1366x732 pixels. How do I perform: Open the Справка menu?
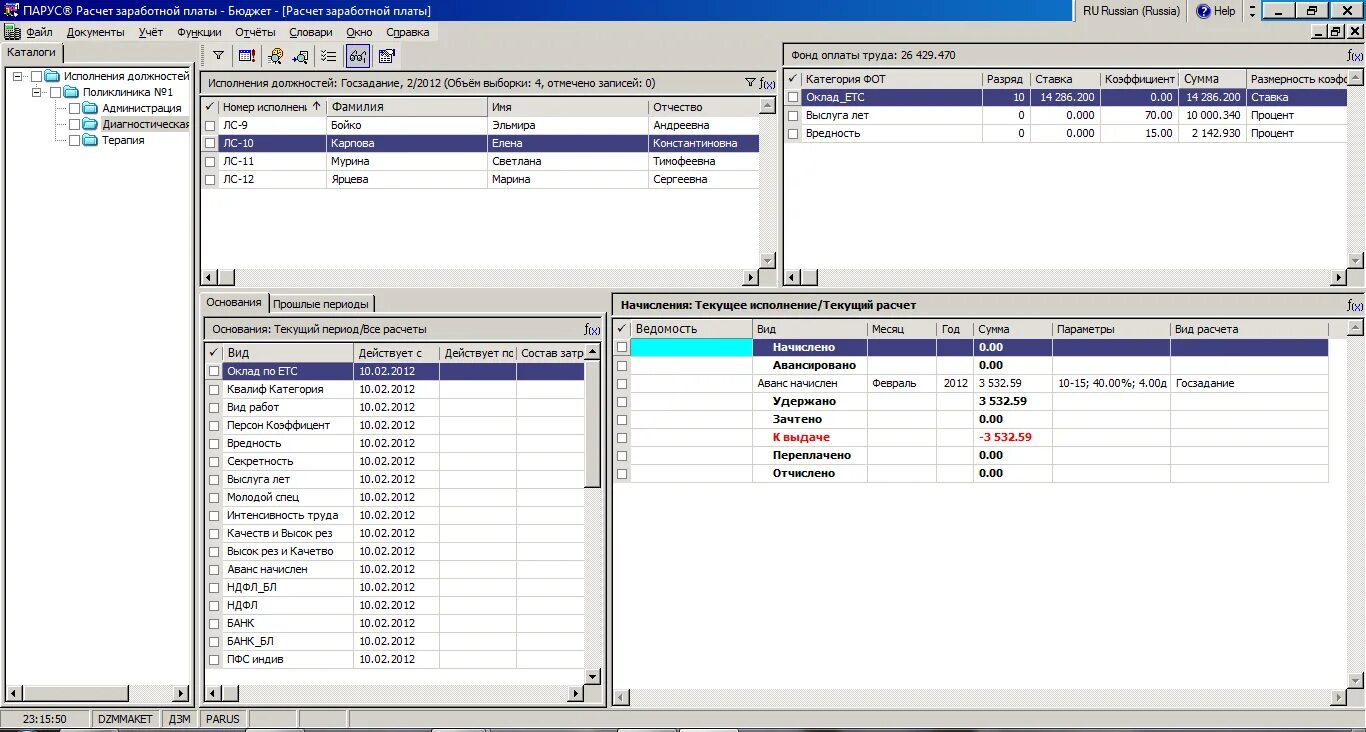click(x=407, y=32)
